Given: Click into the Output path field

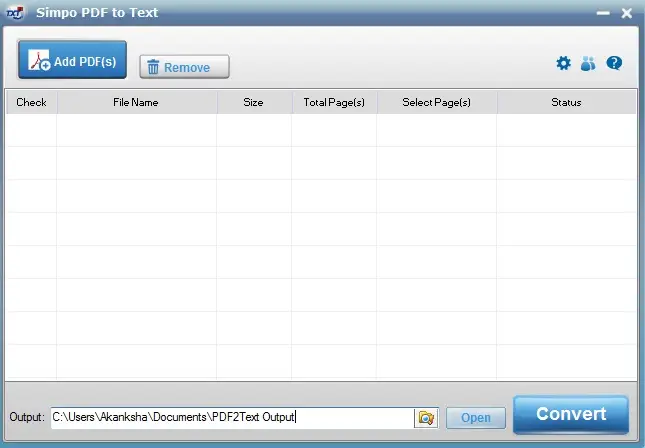Looking at the screenshot, I should (x=232, y=418).
